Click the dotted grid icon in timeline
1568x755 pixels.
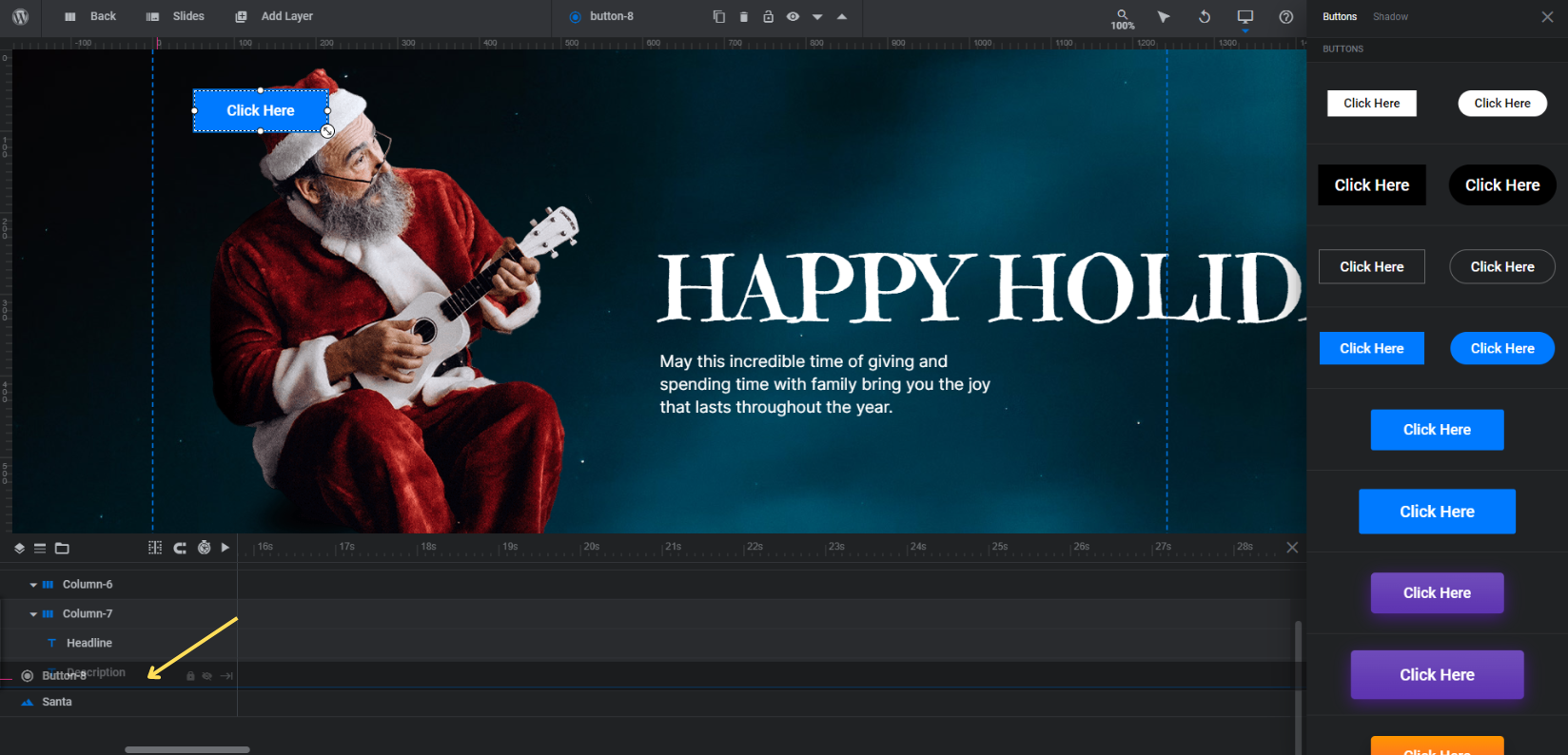[x=155, y=548]
